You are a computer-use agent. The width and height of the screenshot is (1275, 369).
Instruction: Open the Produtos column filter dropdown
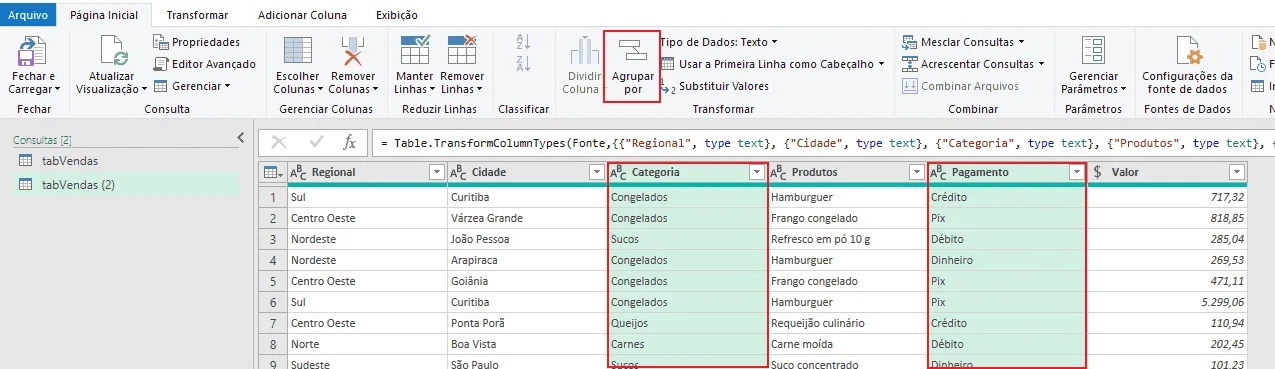pyautogui.click(x=916, y=172)
